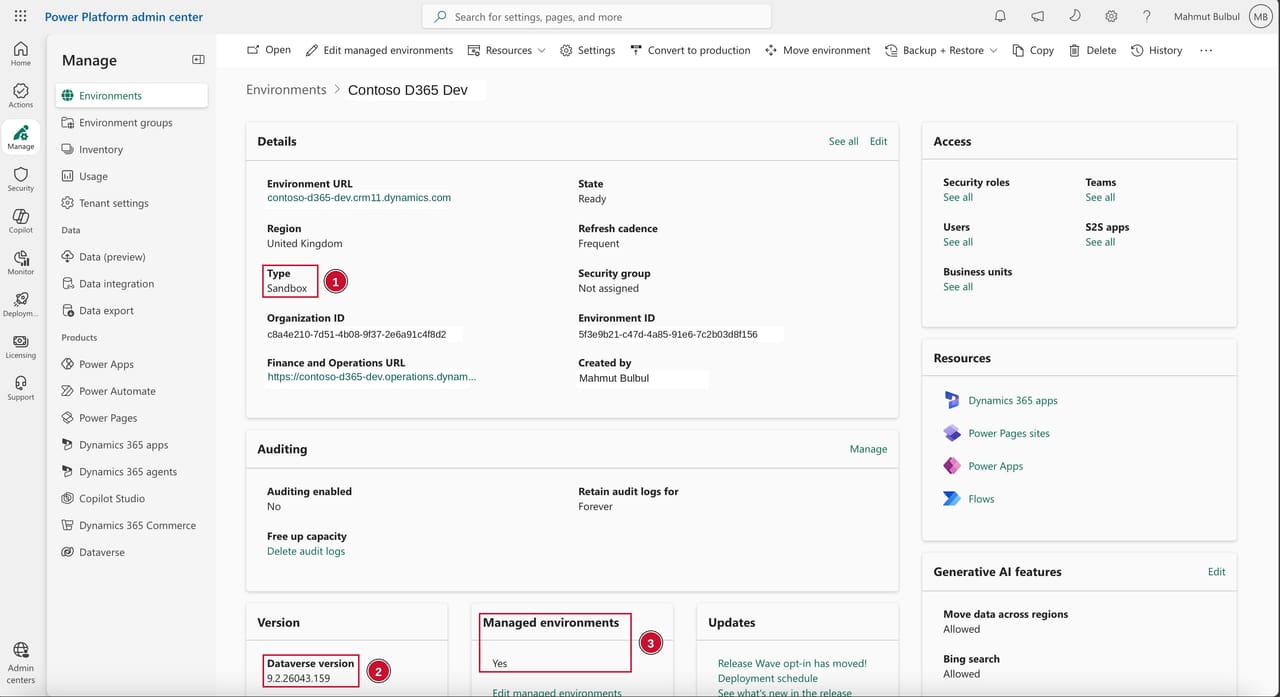Open Actions in left rail
The height and width of the screenshot is (697, 1280).
tap(20, 95)
